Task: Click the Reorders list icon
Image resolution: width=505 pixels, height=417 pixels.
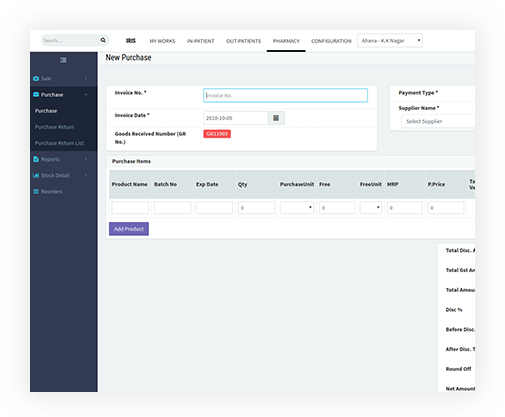Action: [x=36, y=191]
